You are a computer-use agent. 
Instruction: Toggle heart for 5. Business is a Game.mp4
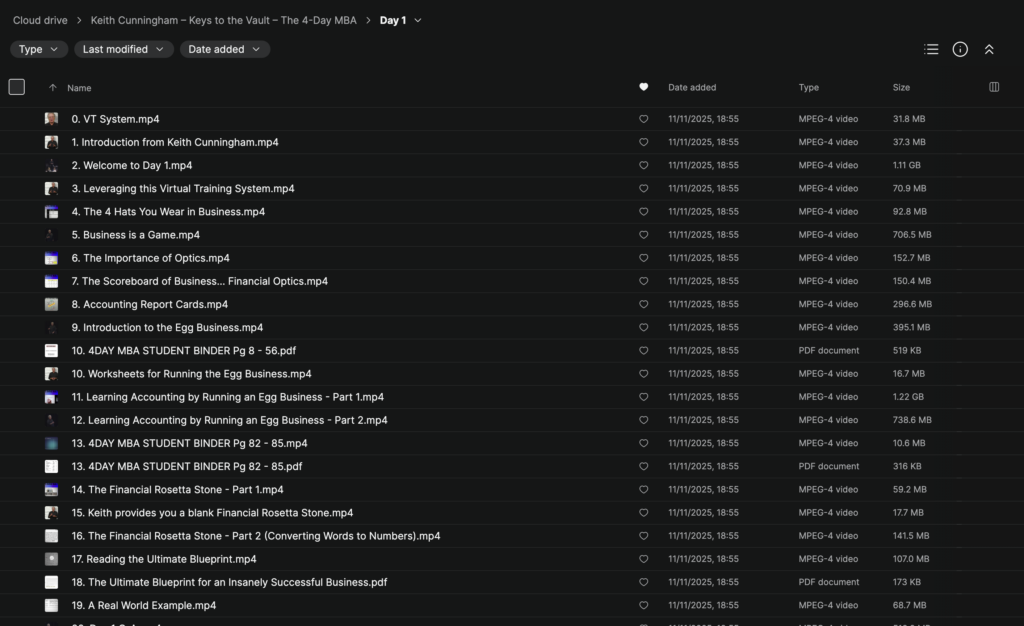[x=643, y=235]
